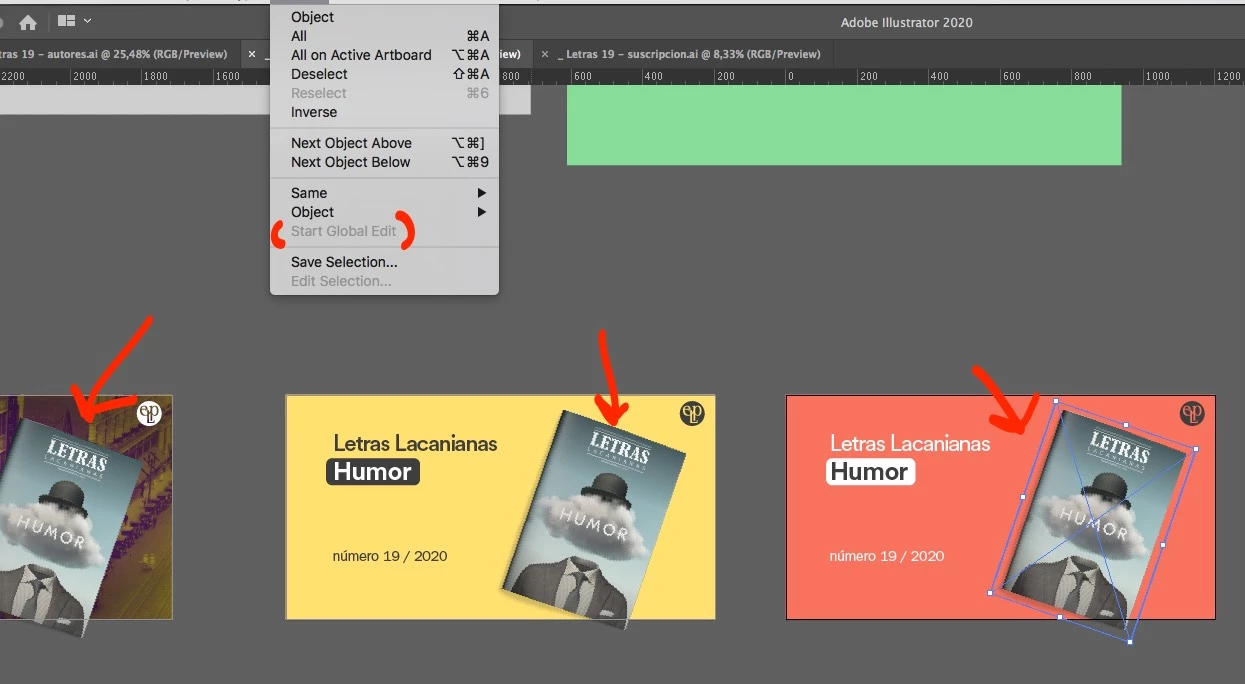Select the book cover on the red artboard
Image resolution: width=1245 pixels, height=684 pixels.
pyautogui.click(x=1093, y=522)
